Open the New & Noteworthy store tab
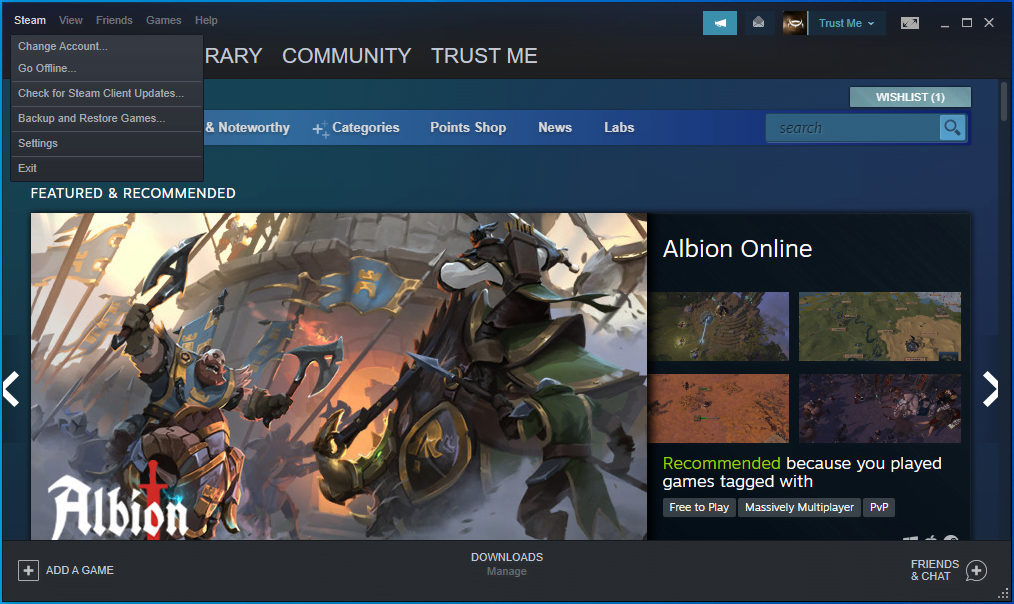The image size is (1014, 604). pyautogui.click(x=247, y=127)
